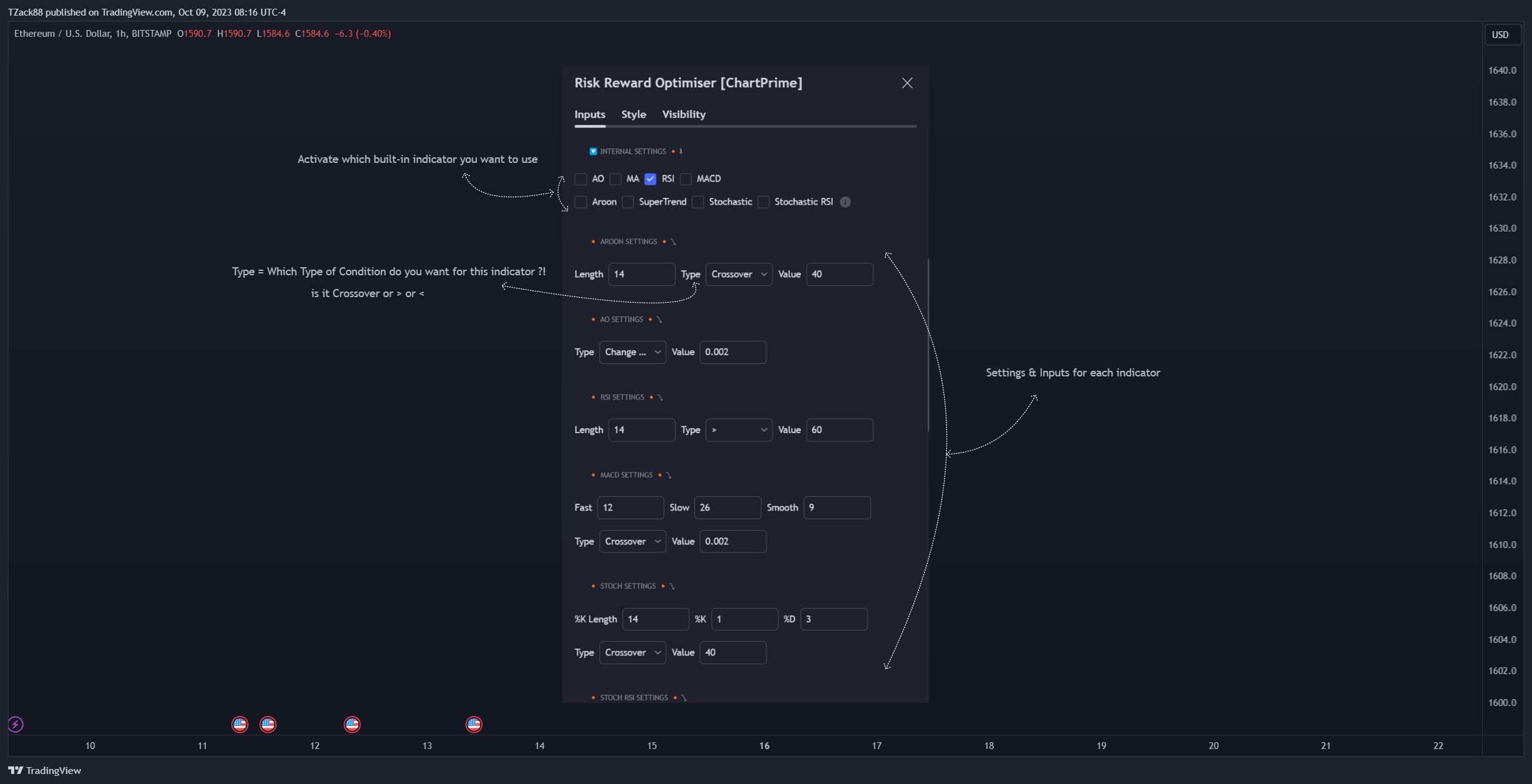Switch to the Visibility tab
1532x784 pixels.
click(x=684, y=114)
